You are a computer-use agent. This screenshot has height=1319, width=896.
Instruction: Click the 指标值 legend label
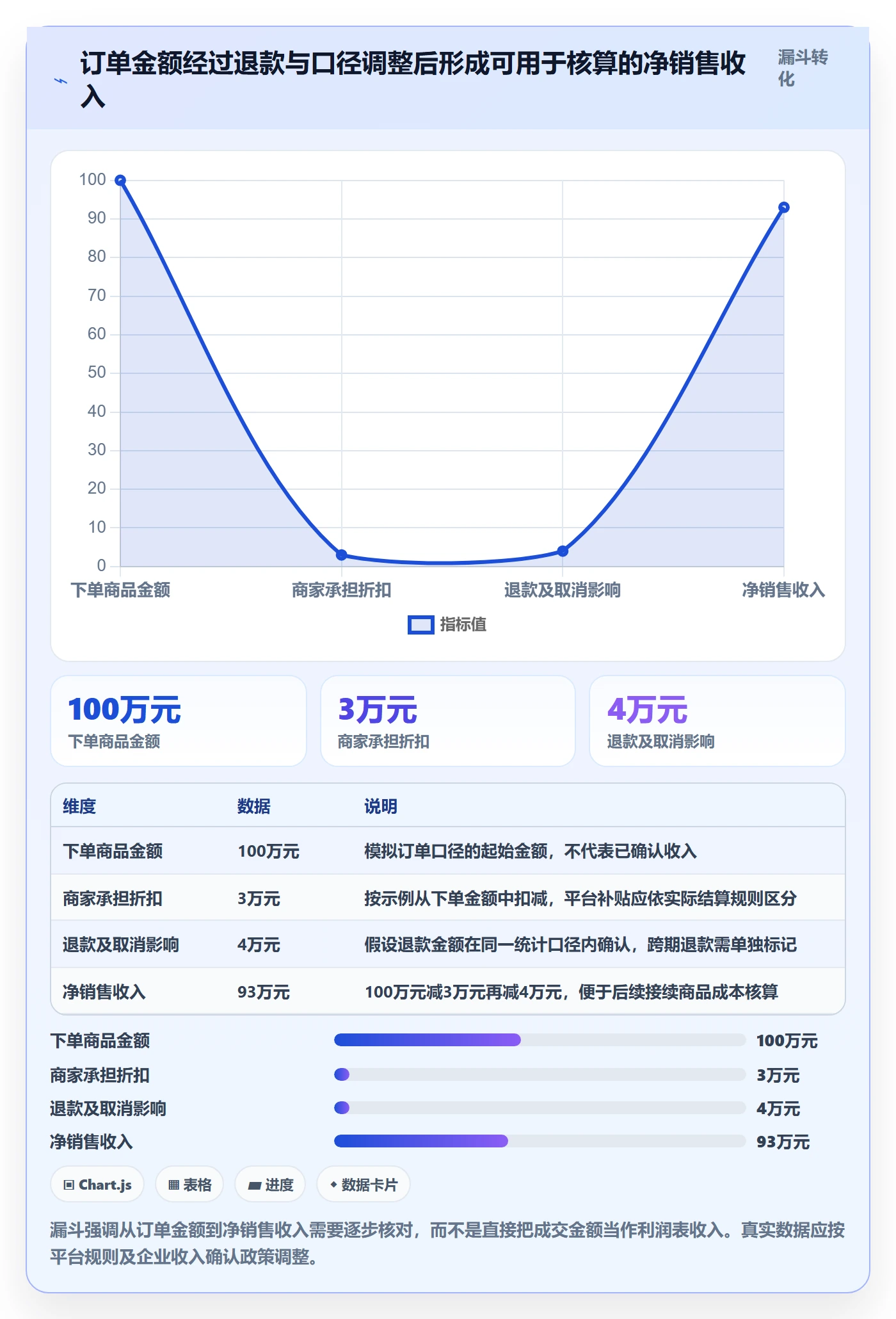coord(463,624)
